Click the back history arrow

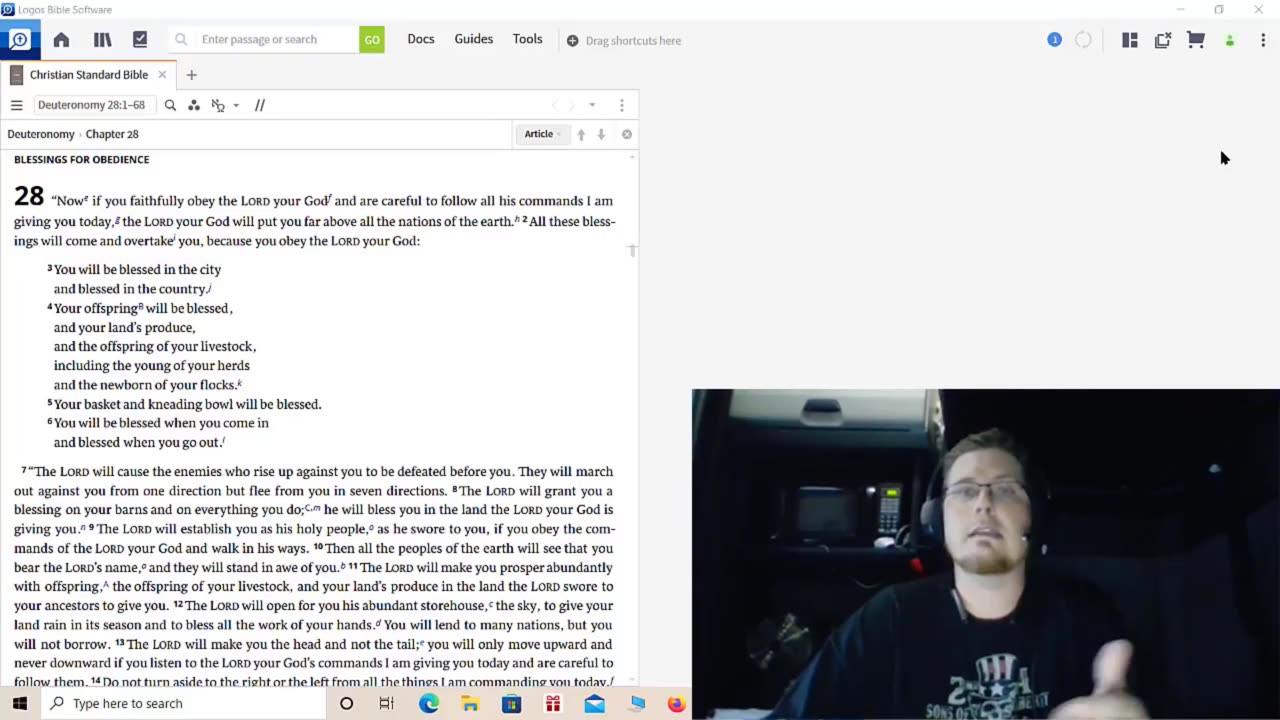[554, 105]
